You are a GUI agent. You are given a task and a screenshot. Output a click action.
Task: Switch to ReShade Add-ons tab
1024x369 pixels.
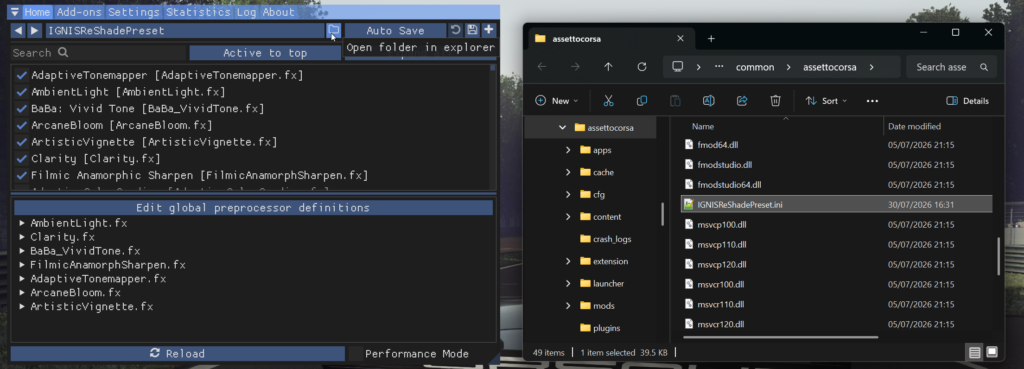point(80,12)
